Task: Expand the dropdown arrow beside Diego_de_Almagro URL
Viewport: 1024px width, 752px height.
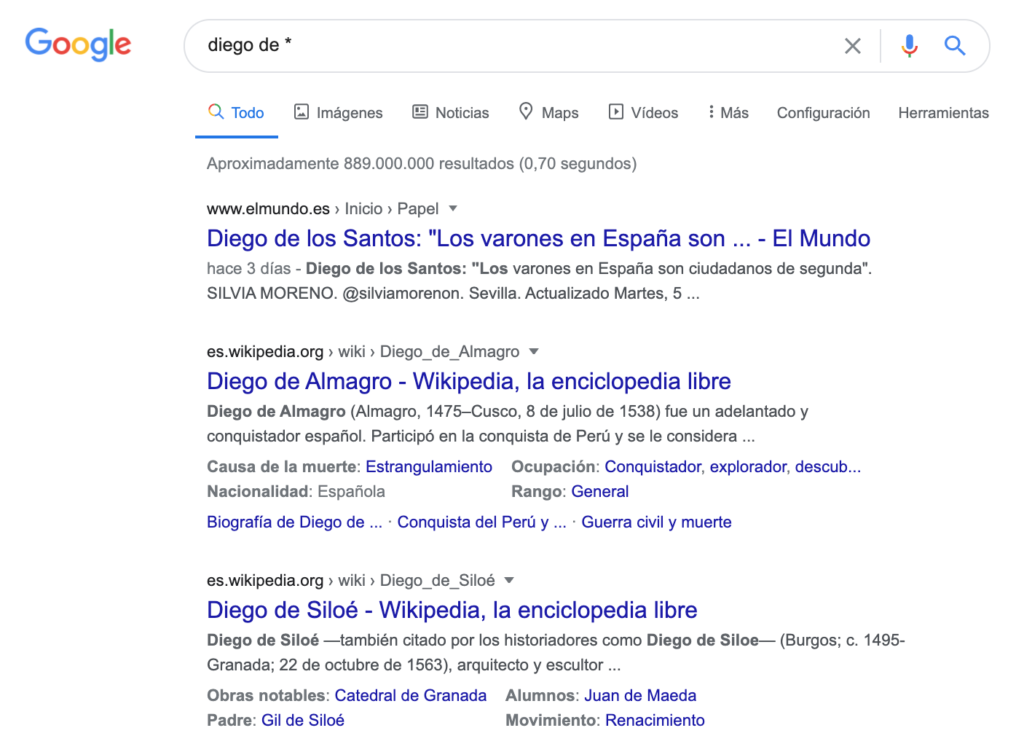Action: tap(534, 352)
